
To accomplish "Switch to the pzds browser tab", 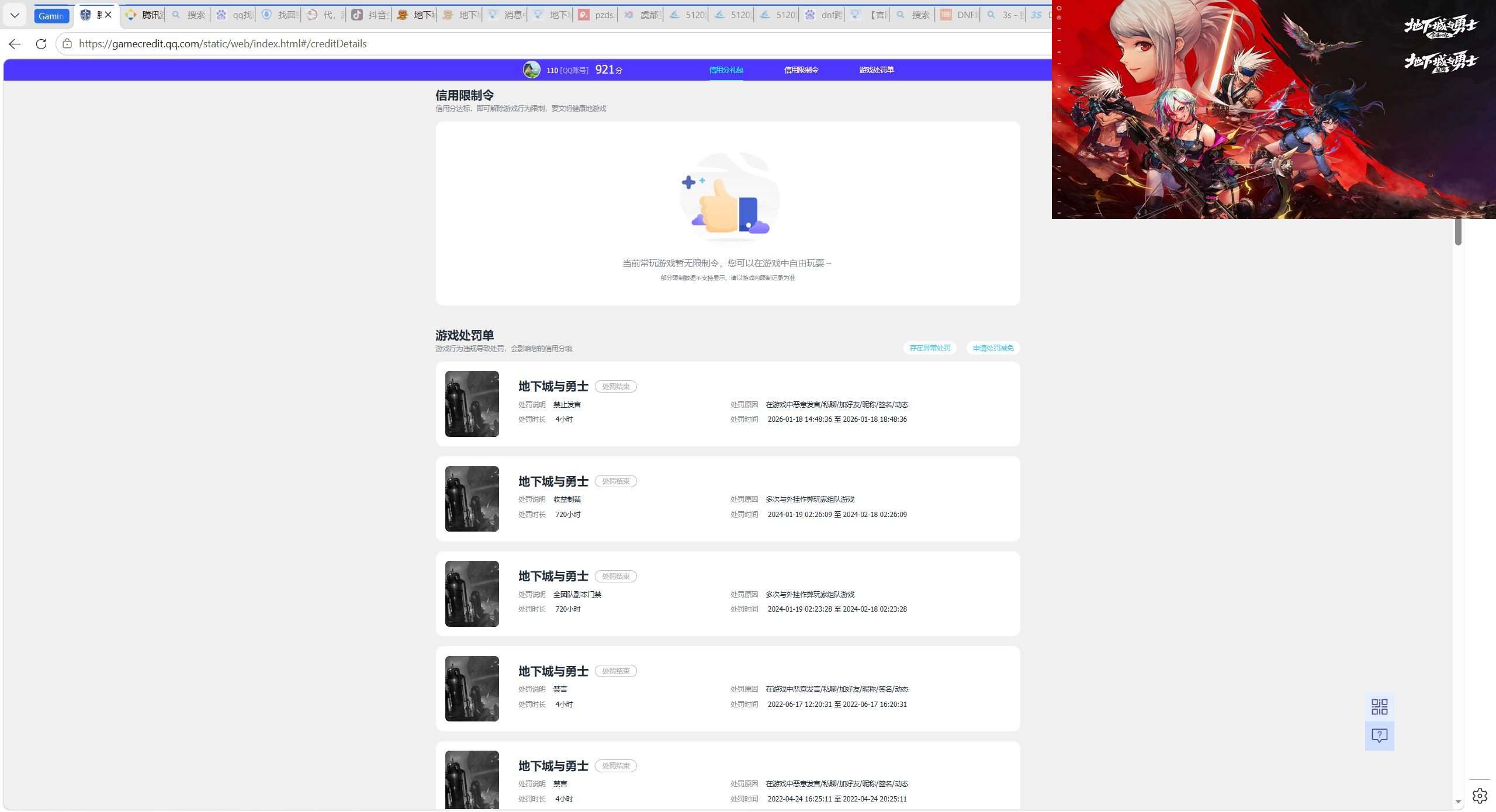I will (x=597, y=15).
